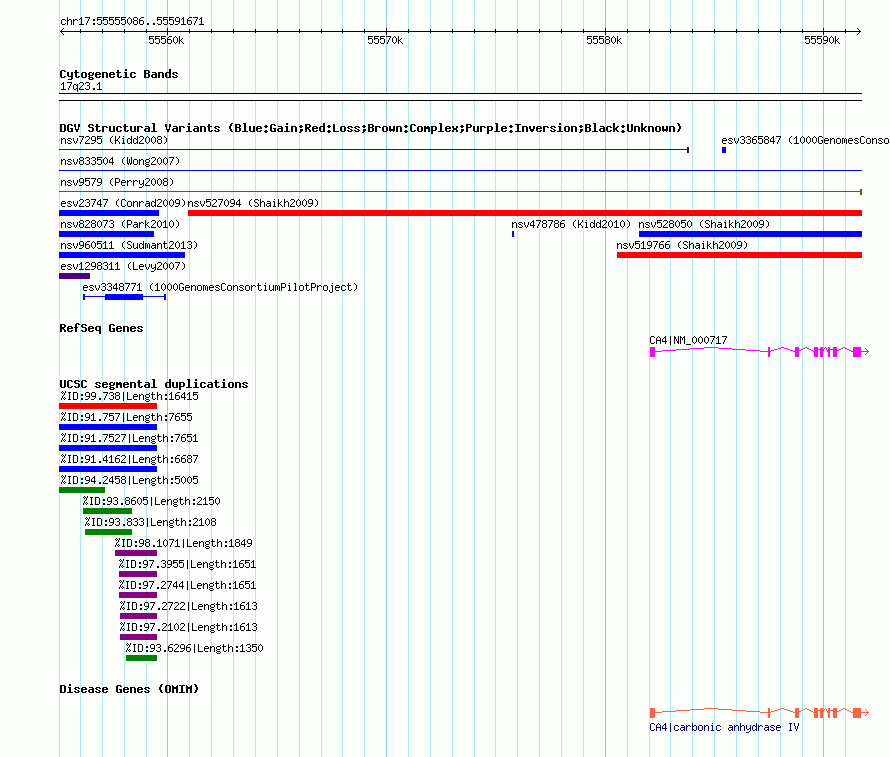
Task: Click the RefSeq Genes track title
Action: coord(101,329)
